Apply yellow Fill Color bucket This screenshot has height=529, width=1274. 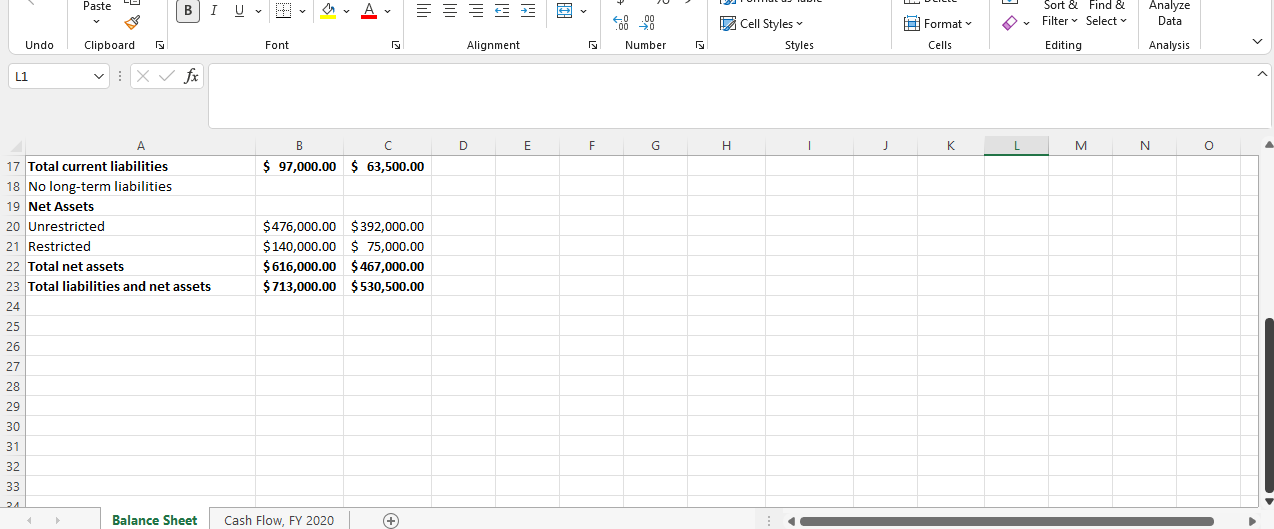(x=329, y=11)
